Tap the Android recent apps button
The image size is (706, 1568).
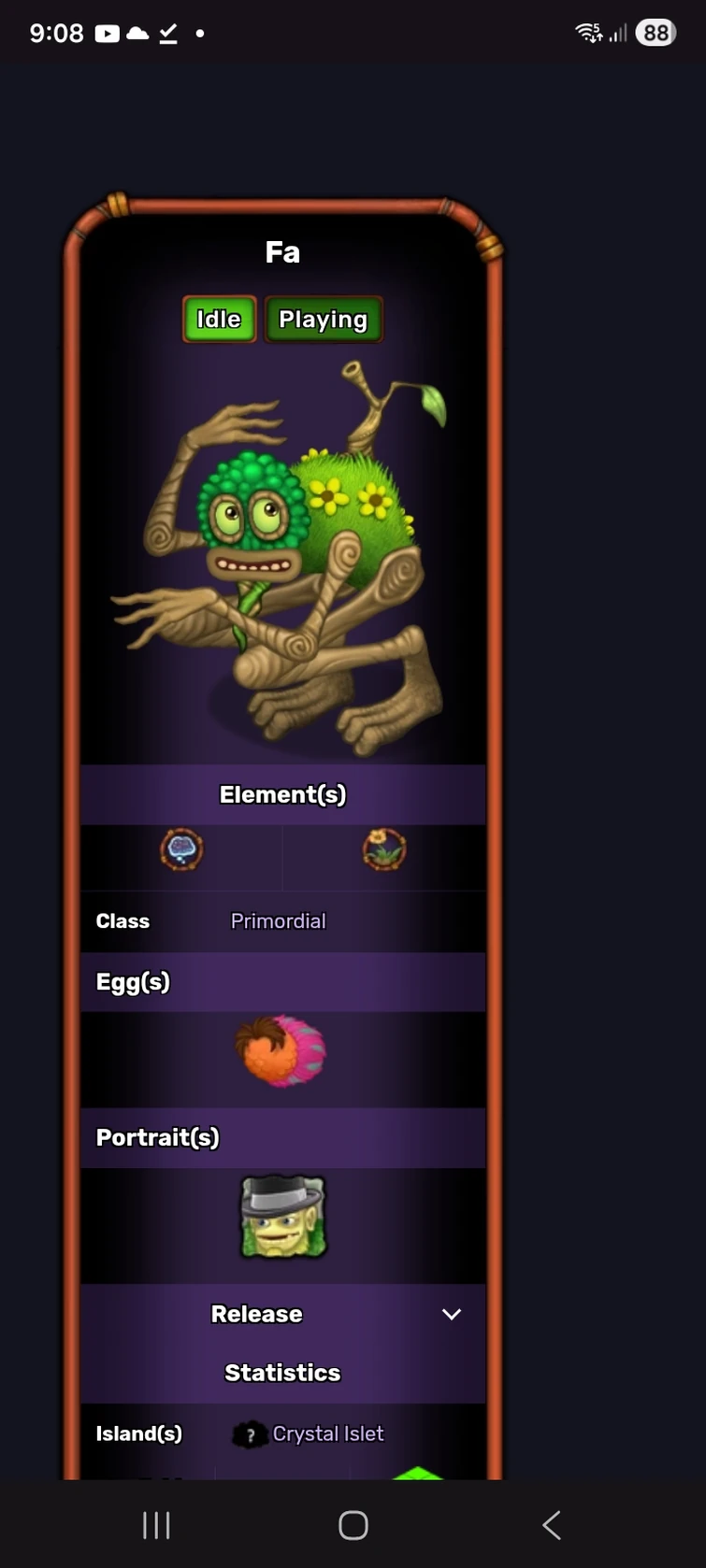click(156, 1525)
